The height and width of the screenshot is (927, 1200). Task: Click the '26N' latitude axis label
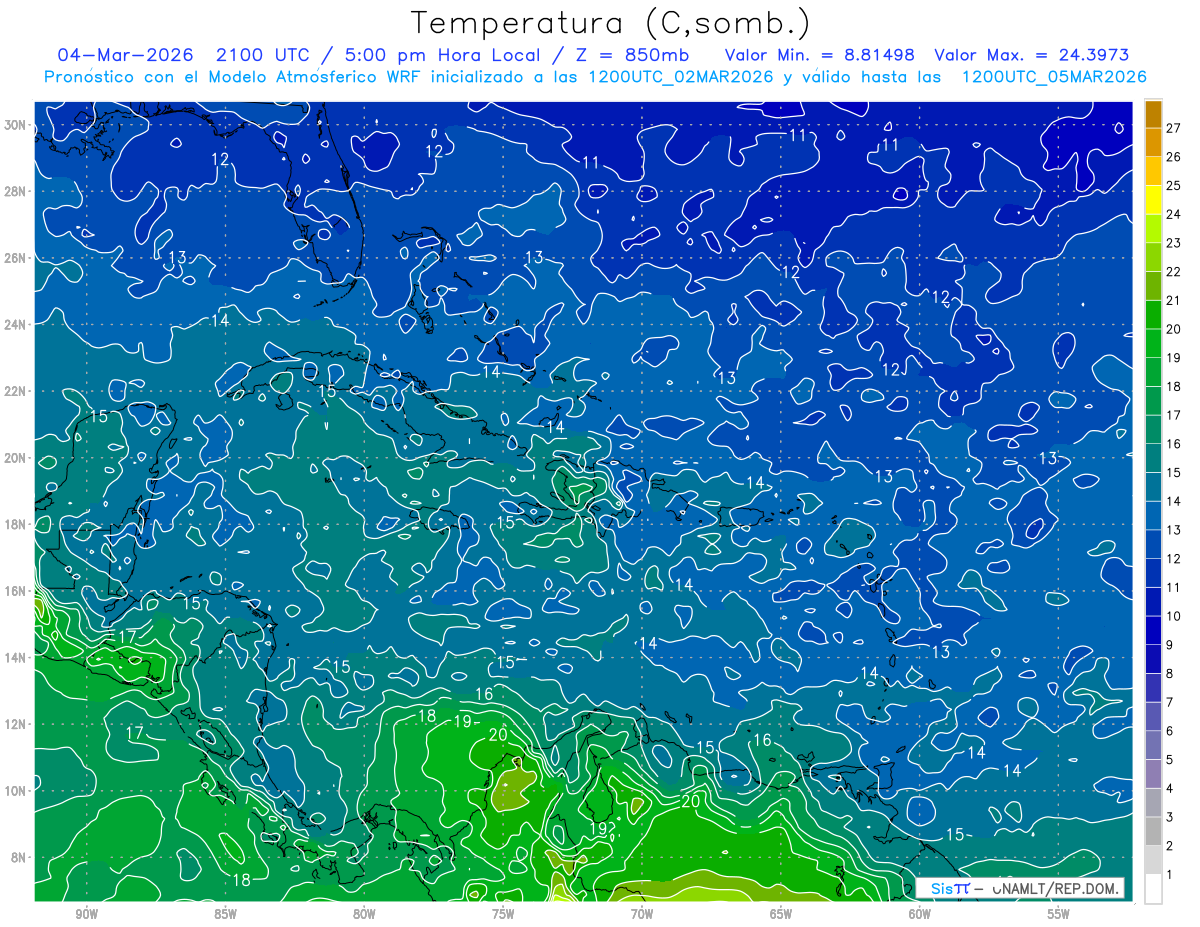point(15,258)
